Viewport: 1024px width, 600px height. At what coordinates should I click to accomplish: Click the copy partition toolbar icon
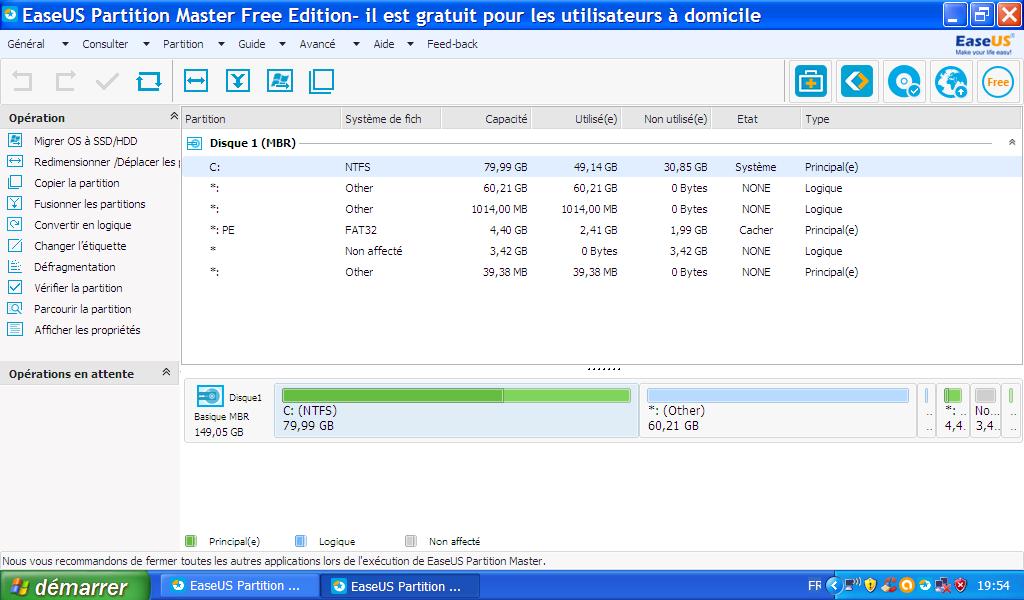[x=321, y=82]
